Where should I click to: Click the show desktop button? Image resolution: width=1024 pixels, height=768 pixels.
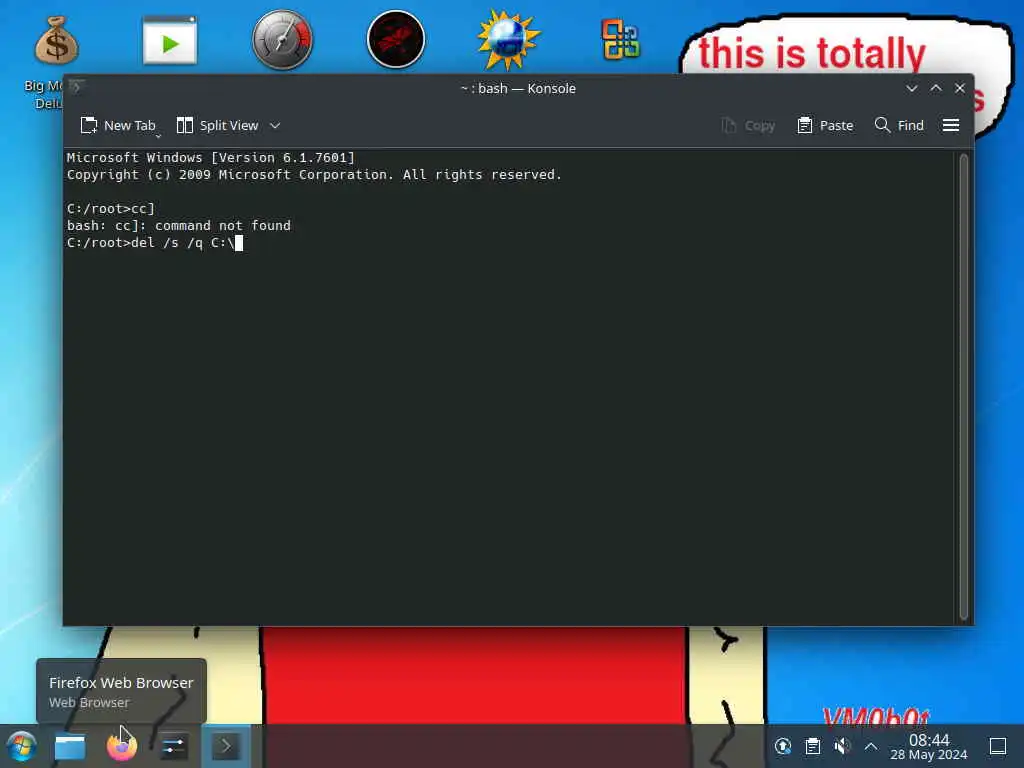coord(997,746)
